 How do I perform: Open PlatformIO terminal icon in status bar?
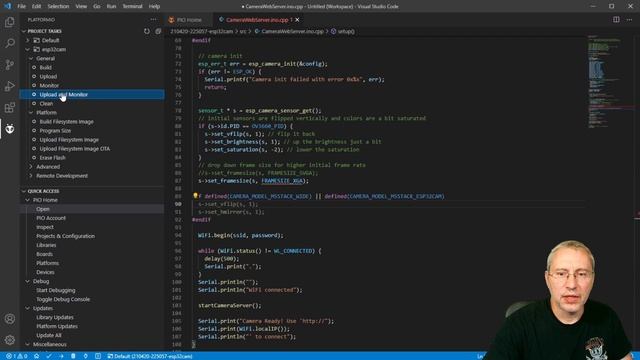point(98,356)
